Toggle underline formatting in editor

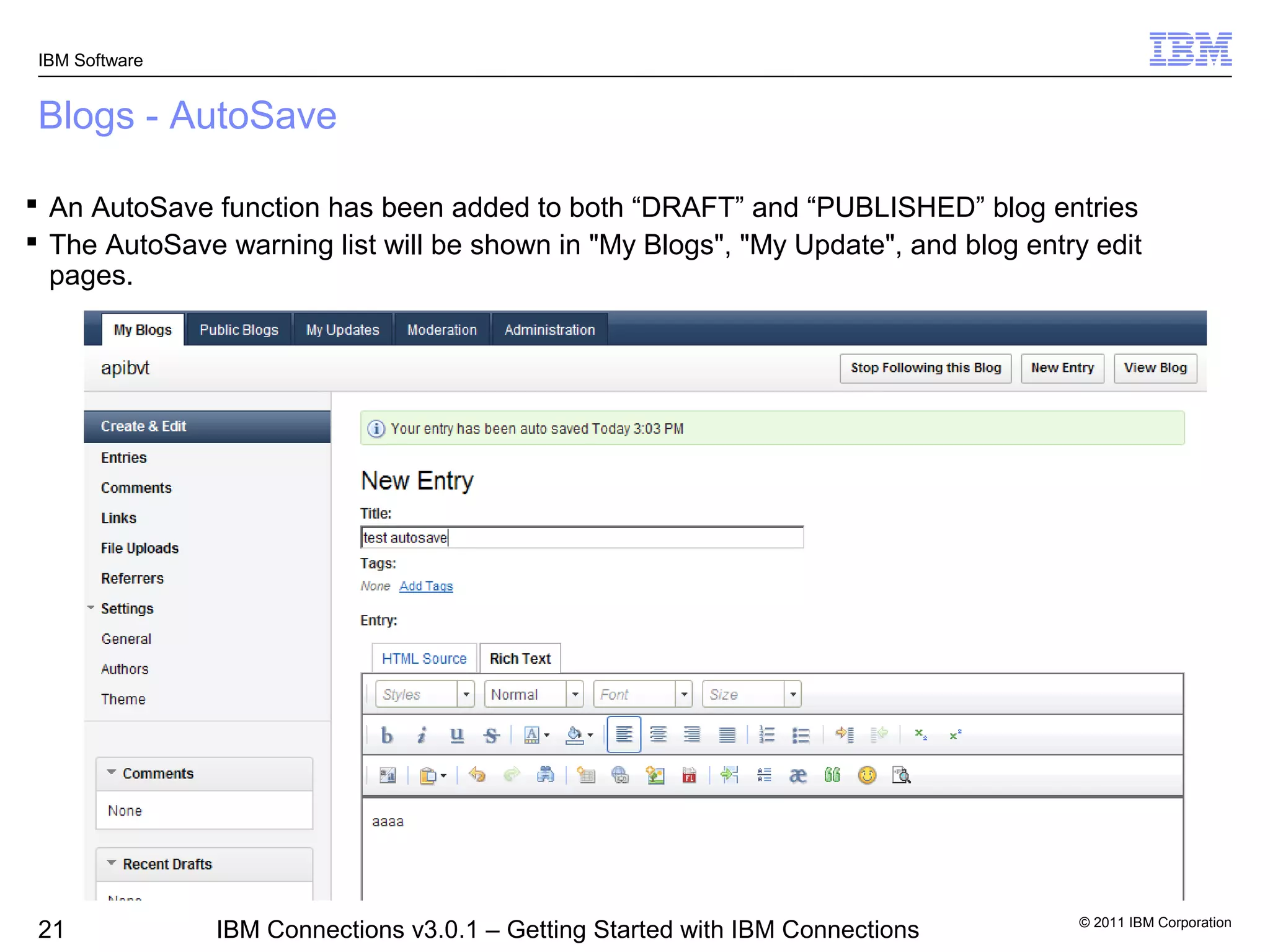(x=457, y=735)
